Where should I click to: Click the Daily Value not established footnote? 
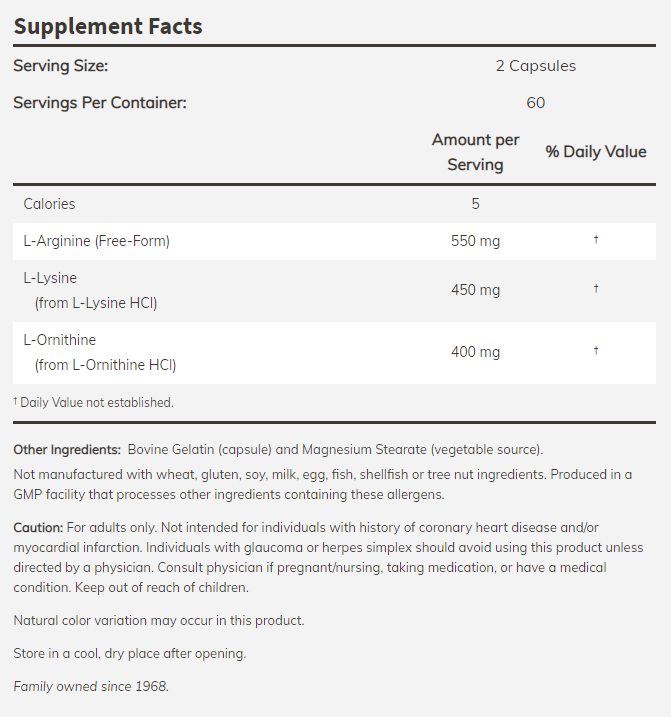pyautogui.click(x=94, y=402)
